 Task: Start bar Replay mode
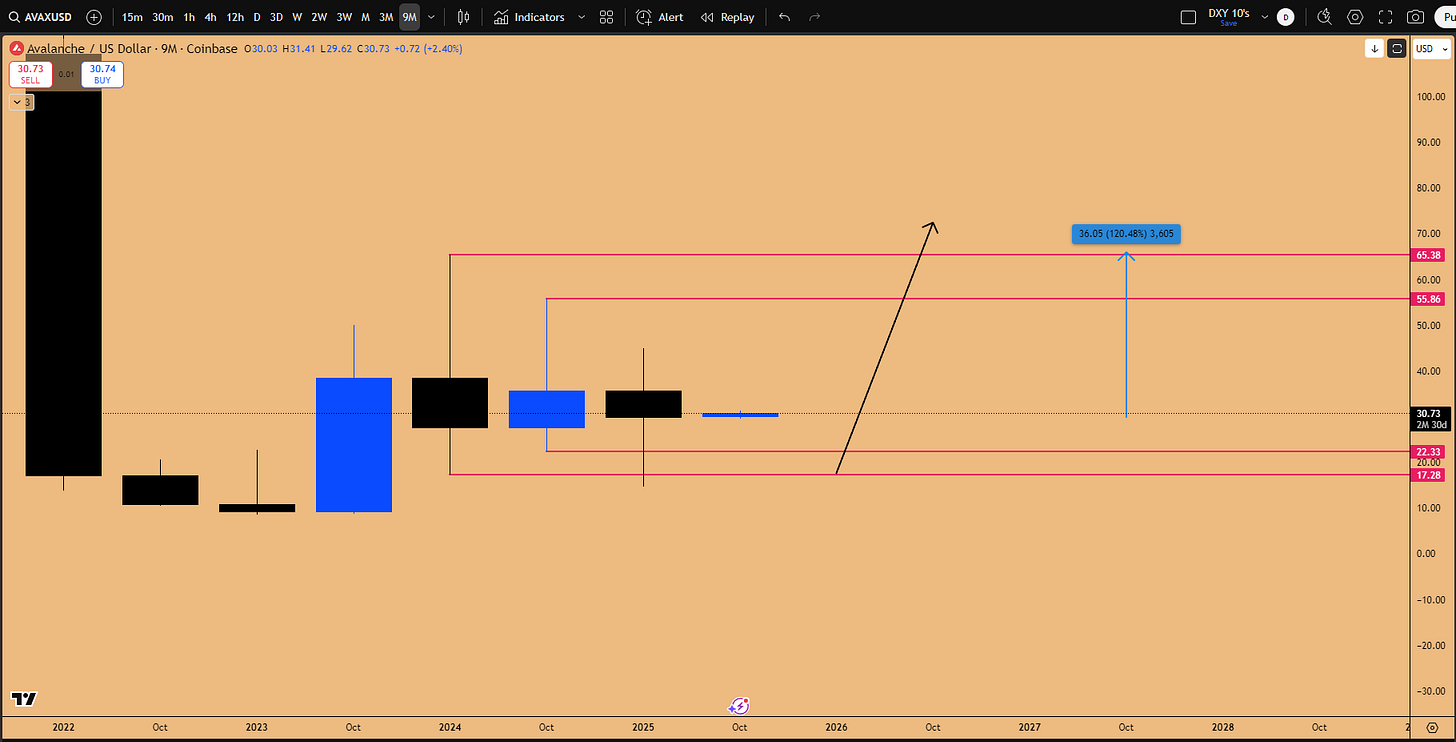click(x=727, y=17)
